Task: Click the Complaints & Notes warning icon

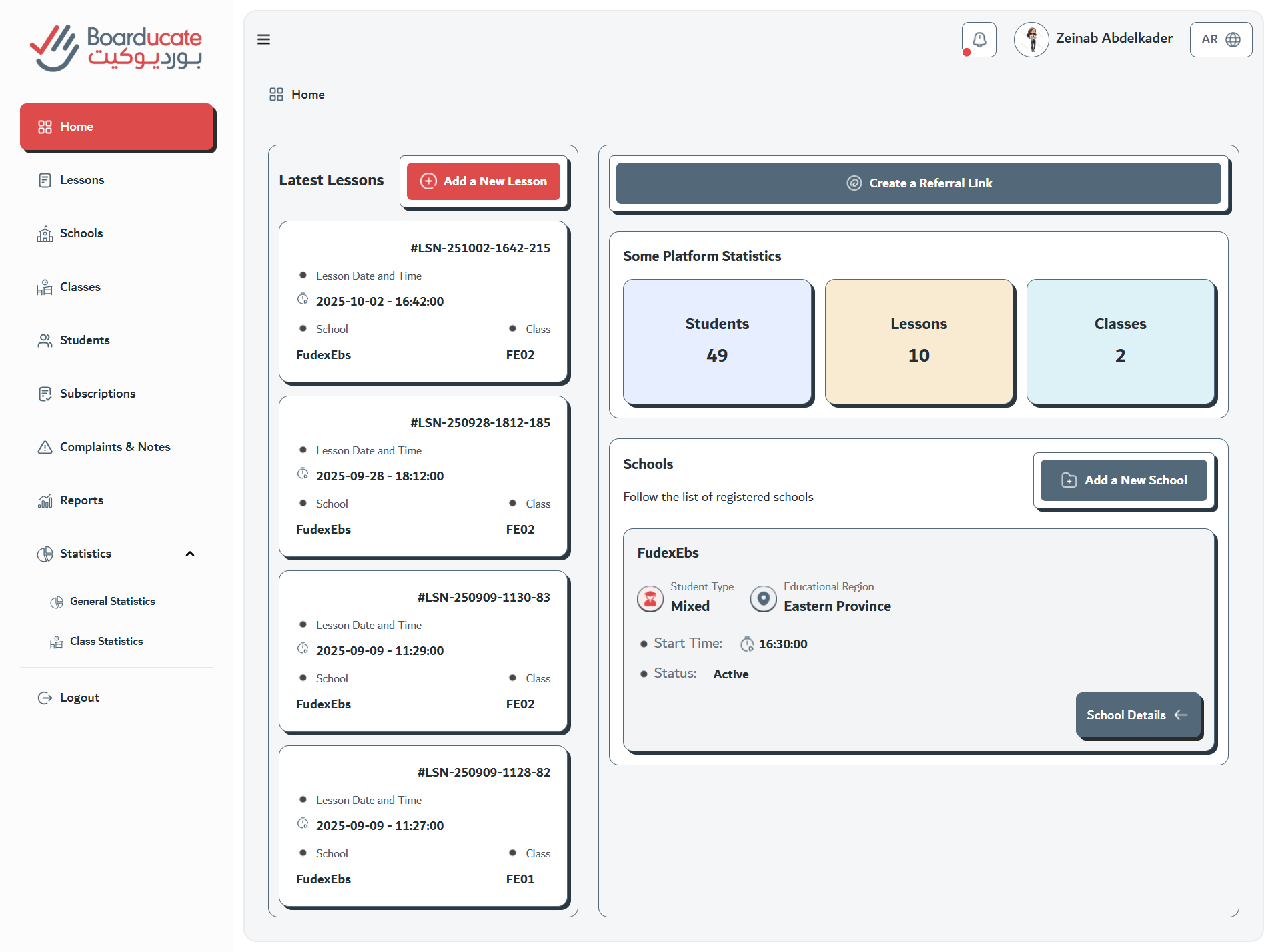Action: click(x=45, y=447)
